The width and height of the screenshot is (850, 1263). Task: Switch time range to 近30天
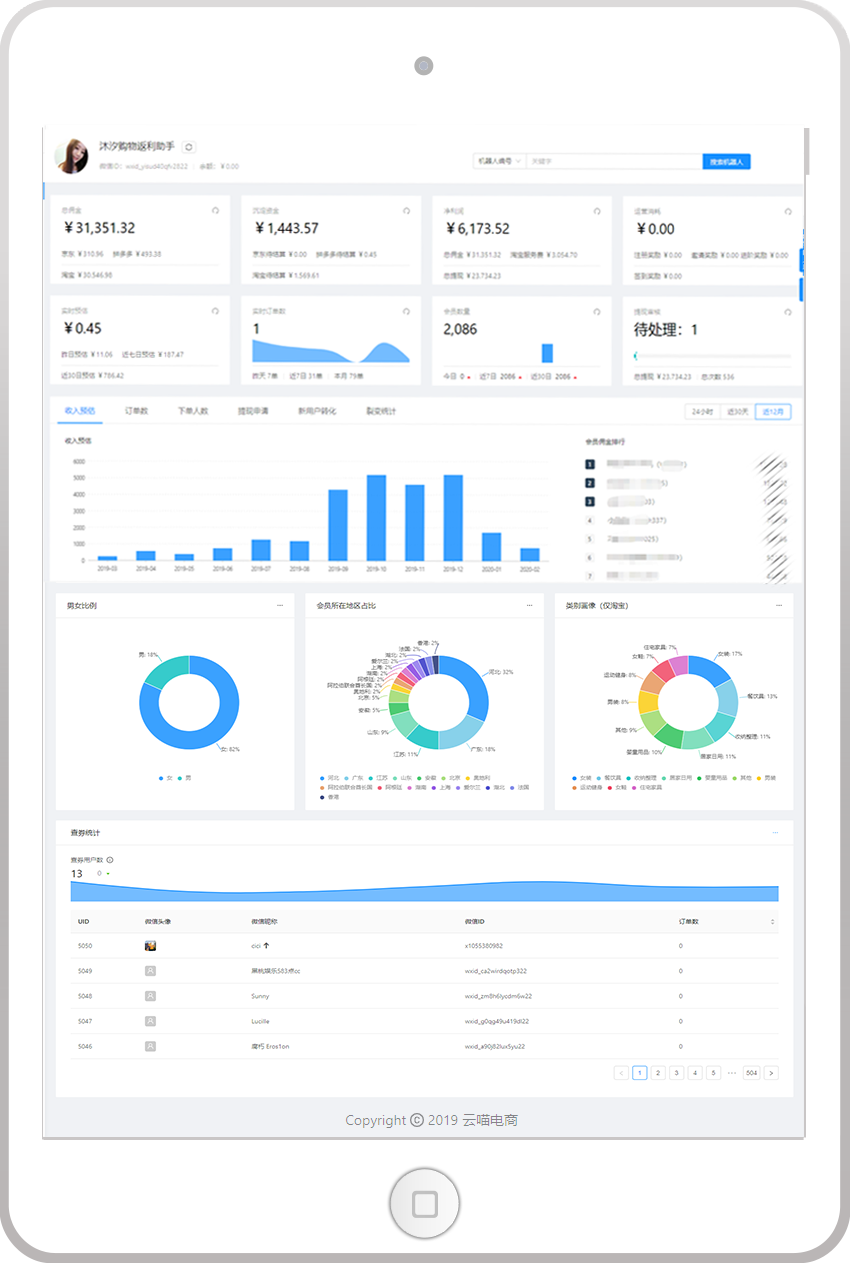coord(738,411)
